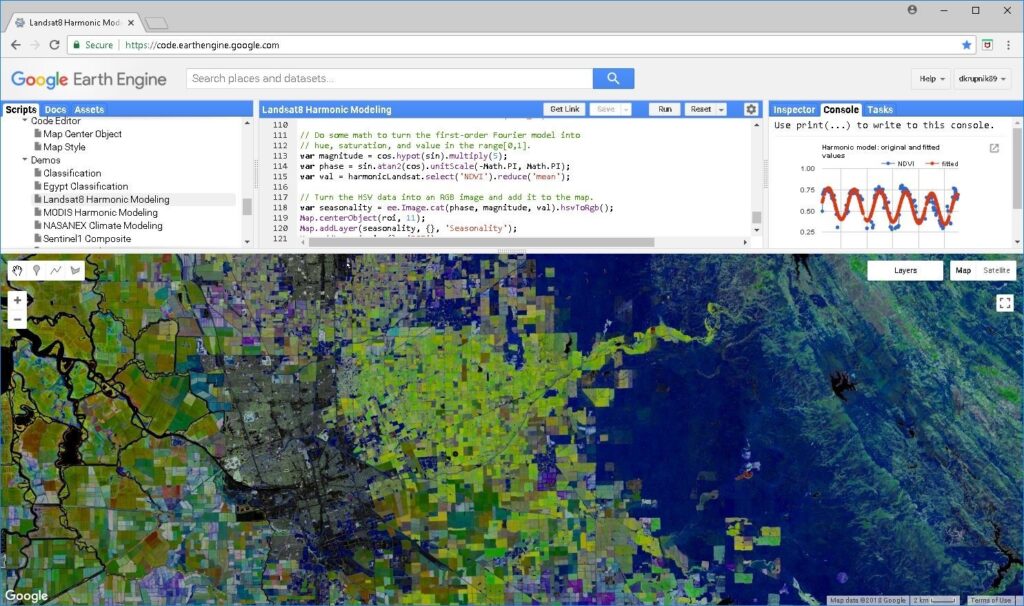Click the NDVI legend entry in chart

898,164
